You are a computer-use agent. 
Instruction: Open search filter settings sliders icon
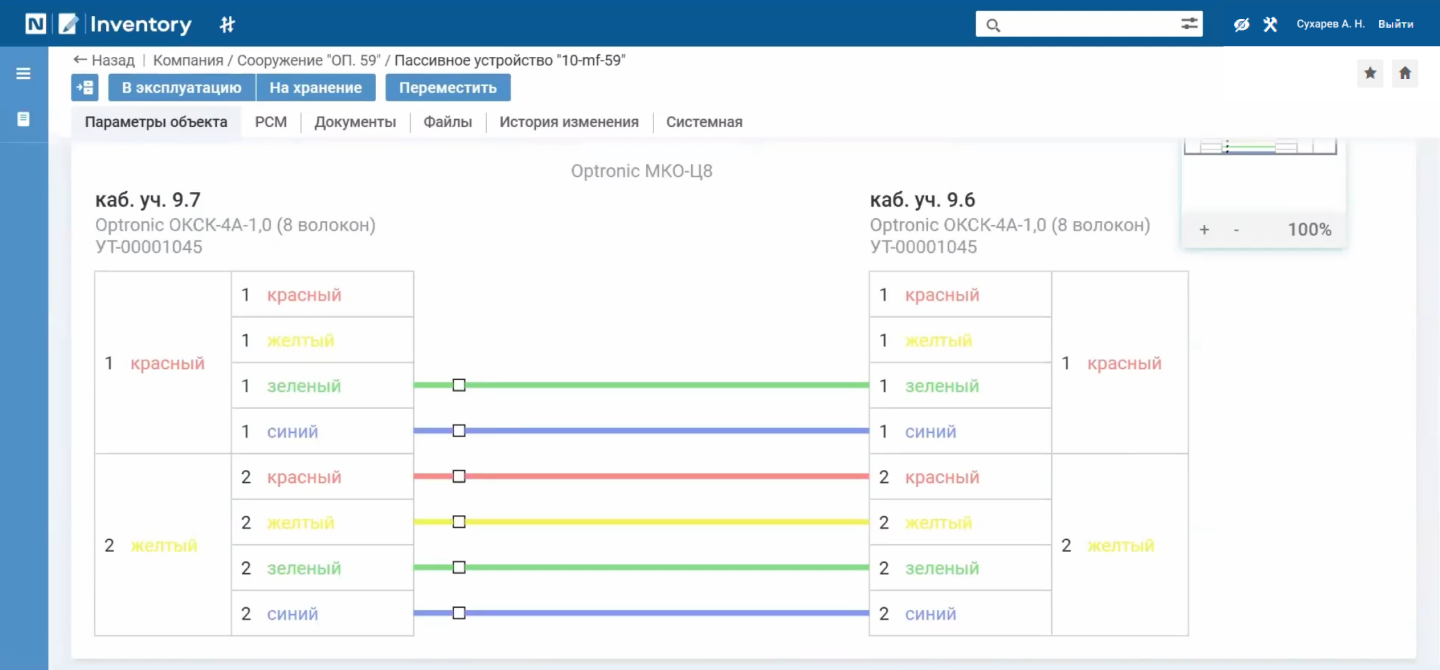click(1189, 24)
